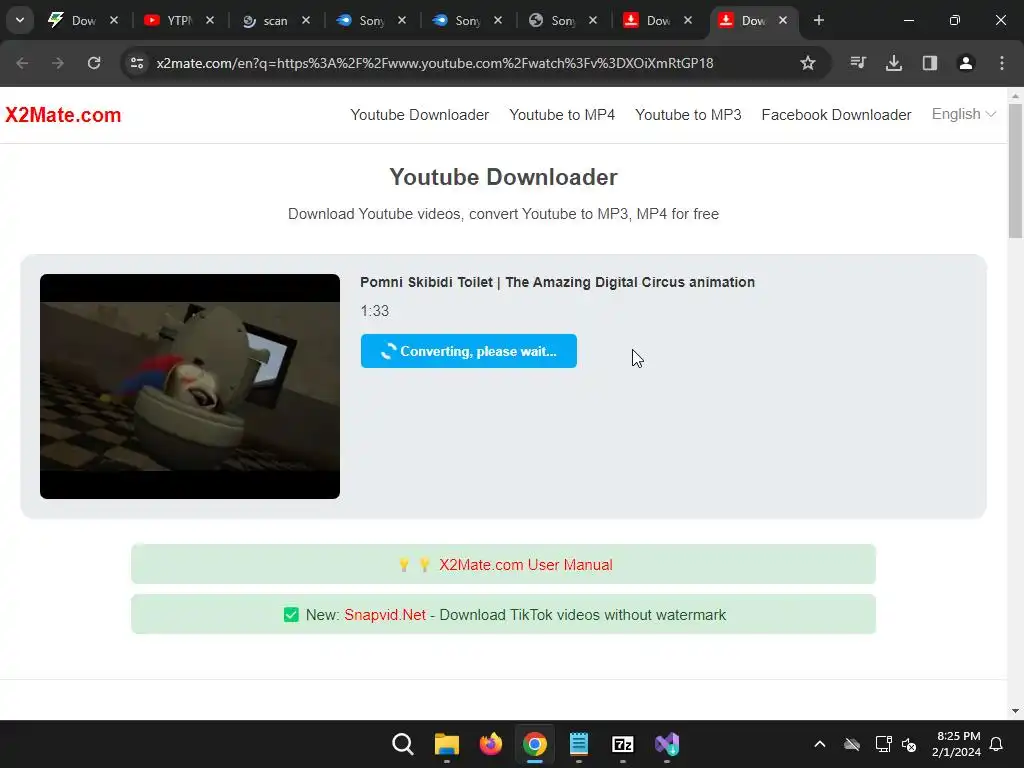Open Youtube to MP3 nav link
Viewport: 1024px width, 768px height.
tap(688, 115)
